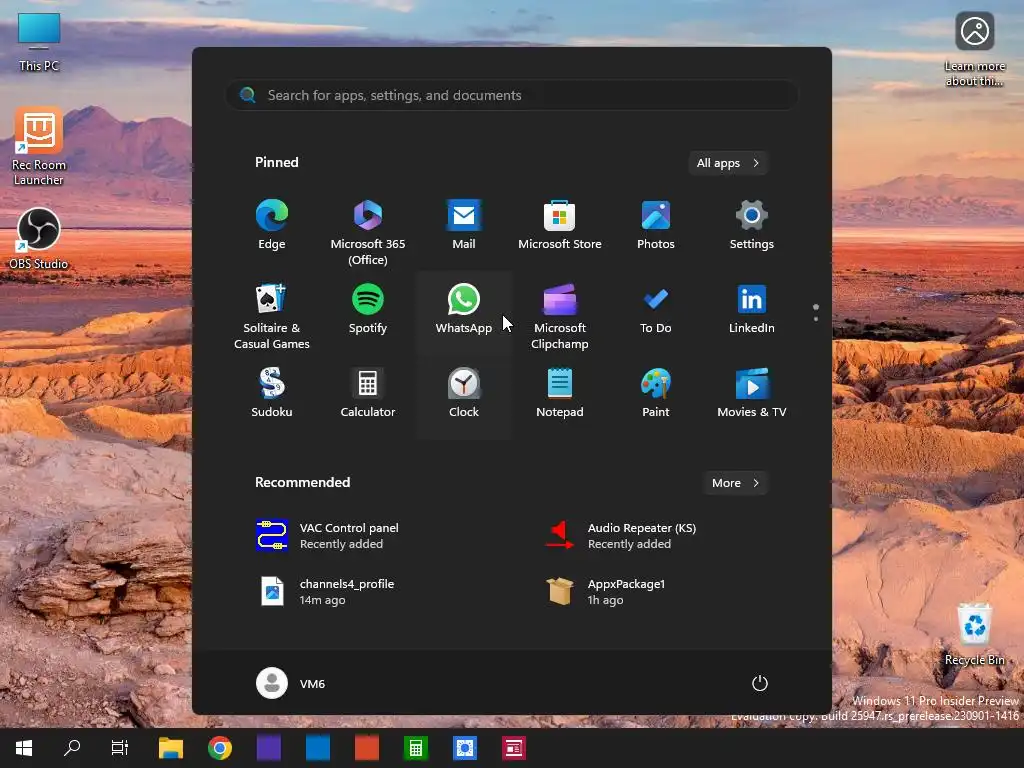Expand the All apps list
This screenshot has height=768, width=1024.
point(728,163)
